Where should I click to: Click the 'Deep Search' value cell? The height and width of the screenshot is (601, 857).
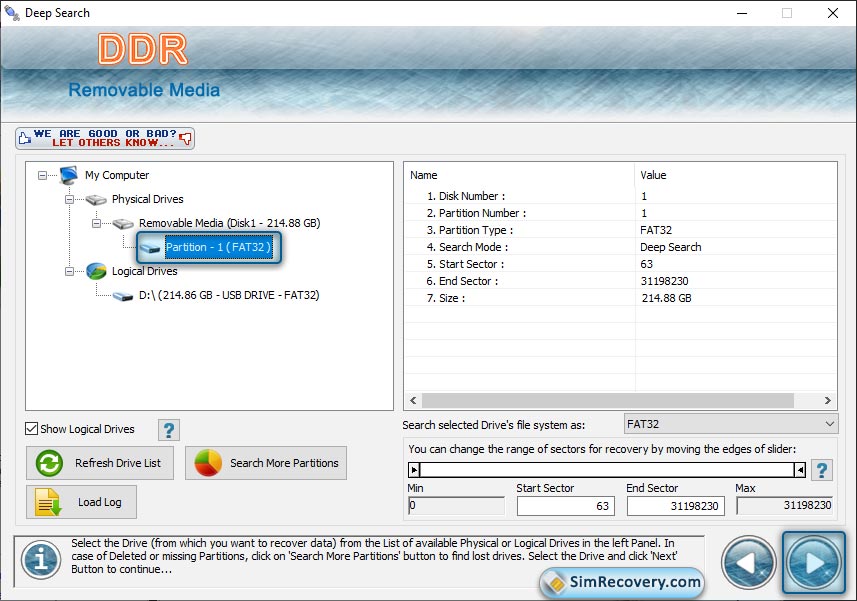click(671, 247)
